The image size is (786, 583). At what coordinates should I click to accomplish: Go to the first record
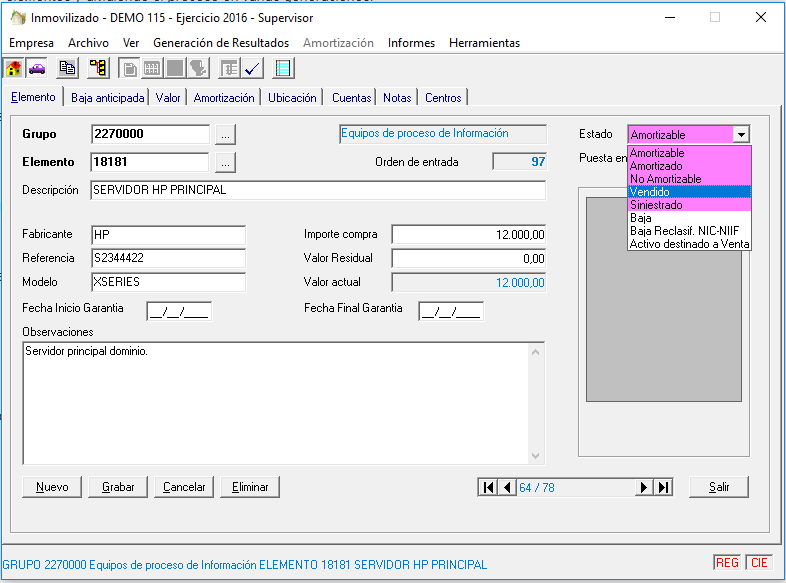(488, 487)
